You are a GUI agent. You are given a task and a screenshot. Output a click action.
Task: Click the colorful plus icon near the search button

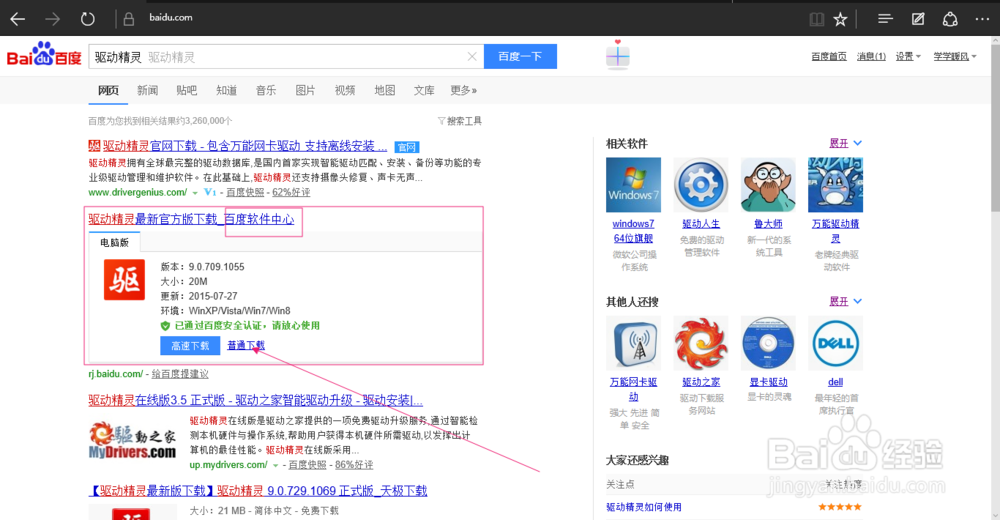pos(617,56)
